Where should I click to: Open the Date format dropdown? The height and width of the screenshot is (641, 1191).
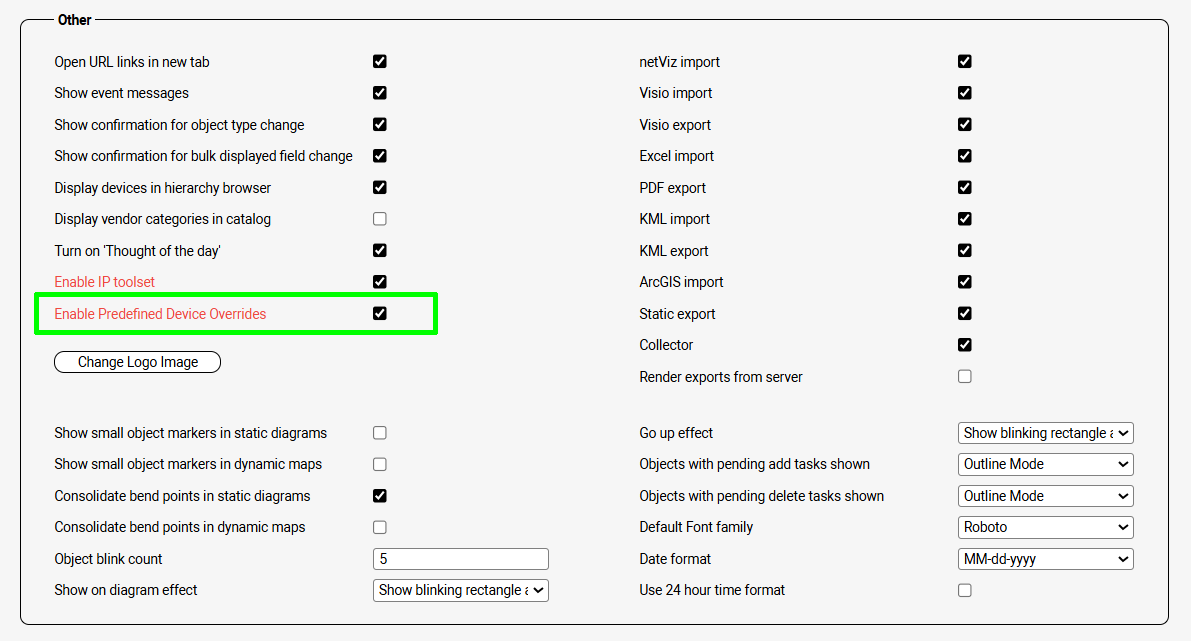point(1045,559)
